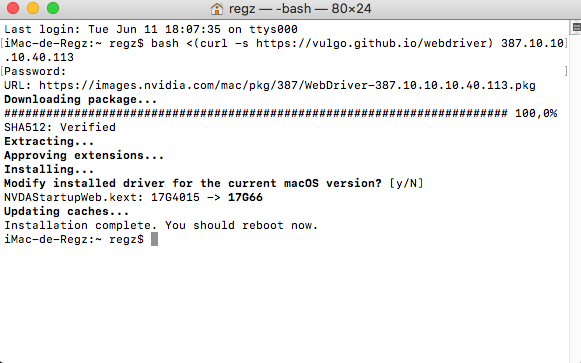Click the images.nvidia.com WebDriver package URL
581x363 pixels.
click(287, 86)
